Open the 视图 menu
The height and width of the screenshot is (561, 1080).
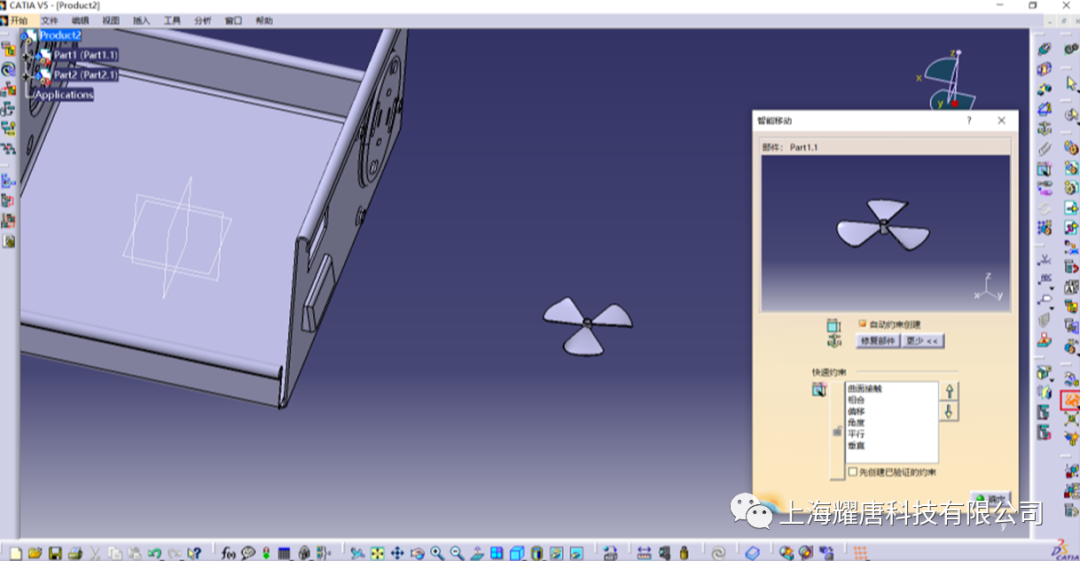click(111, 21)
